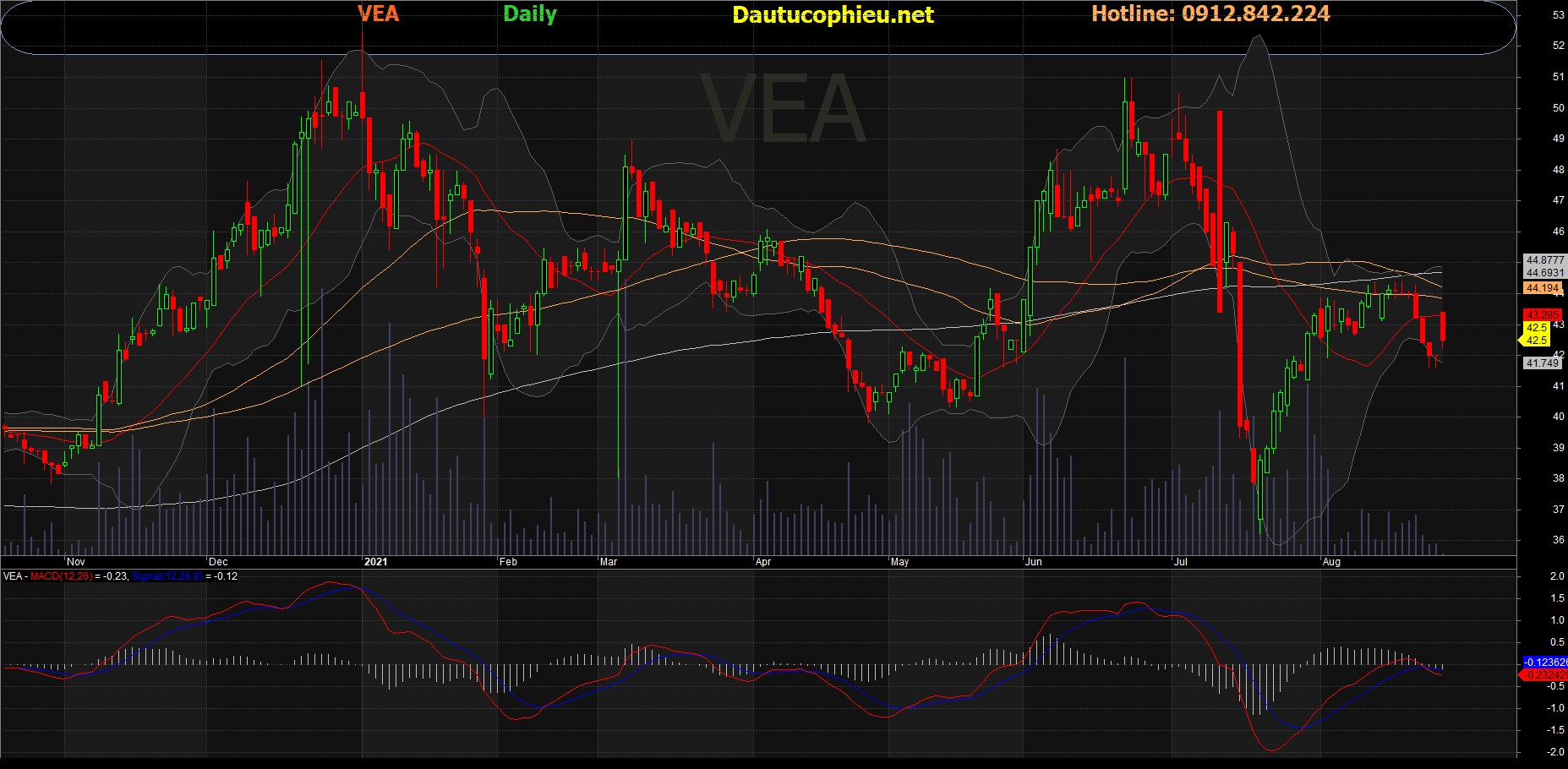Click the 2021 year marker on time axis
1568x769 pixels.
pos(375,562)
